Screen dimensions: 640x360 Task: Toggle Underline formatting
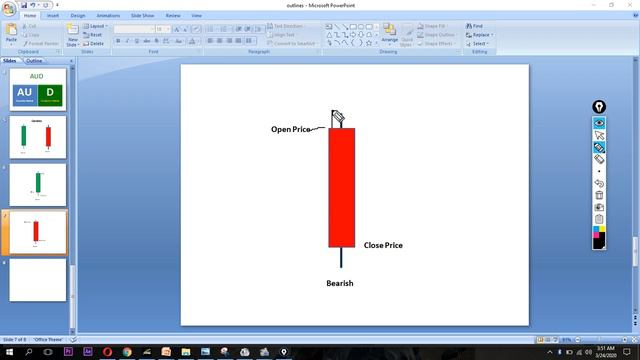[x=137, y=41]
